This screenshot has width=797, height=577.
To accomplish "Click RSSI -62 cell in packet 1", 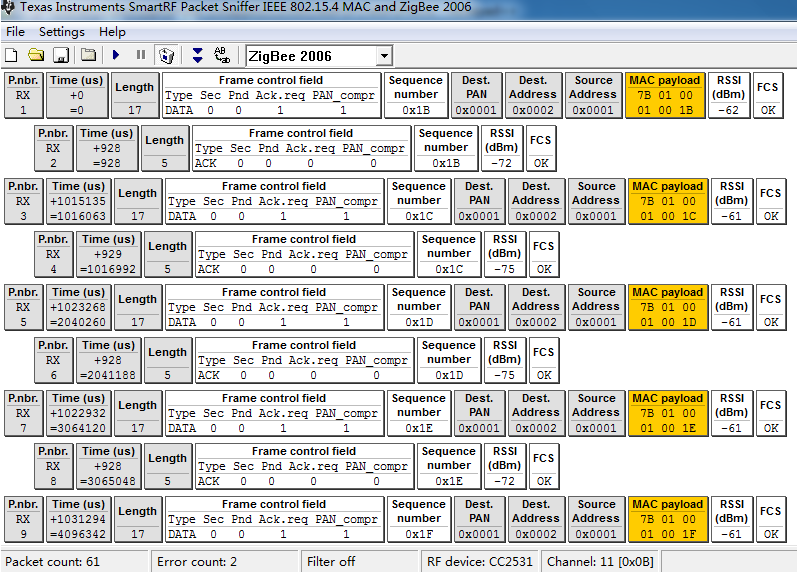I will 729,95.
